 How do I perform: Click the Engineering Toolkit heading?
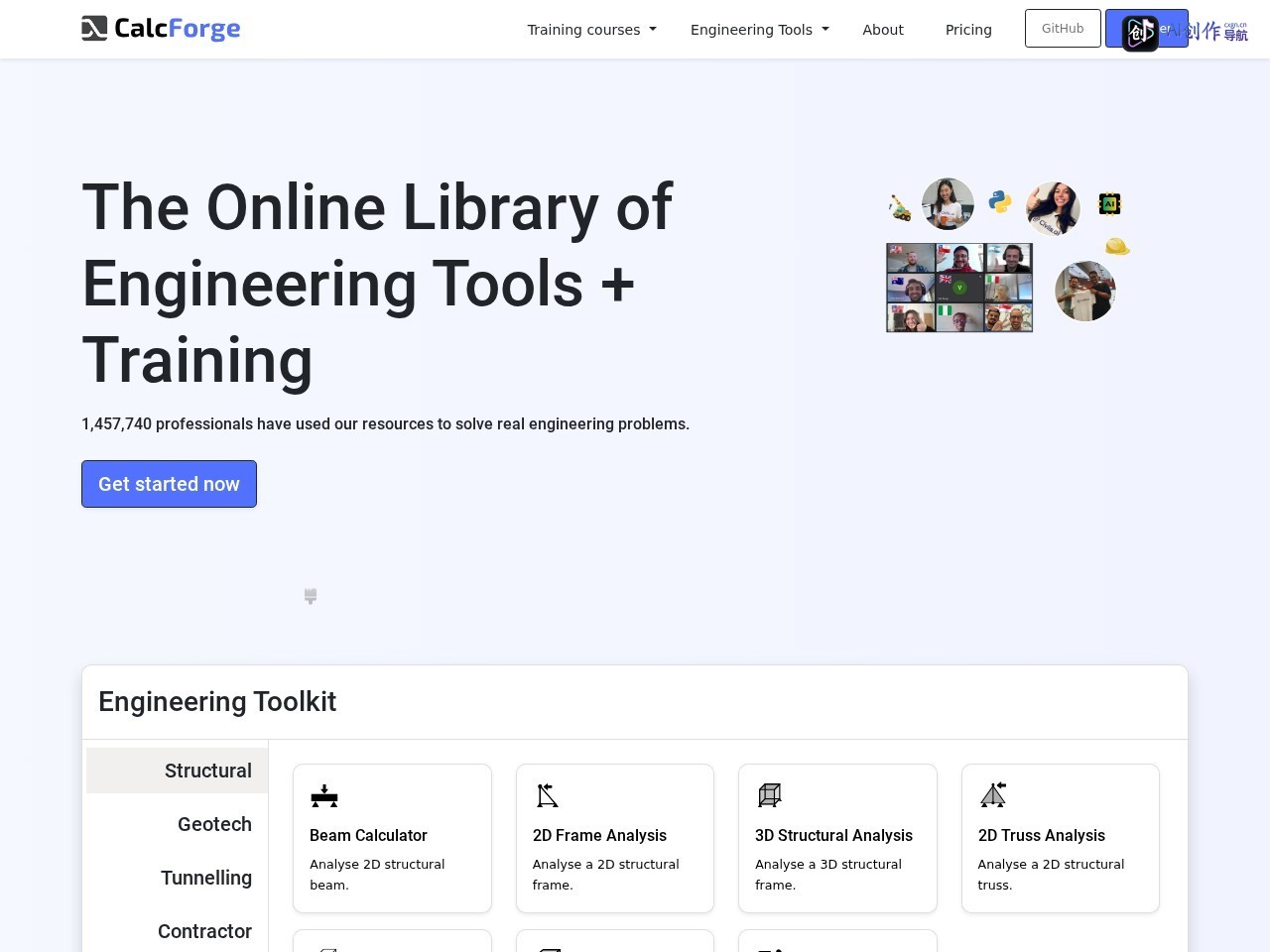tap(217, 702)
